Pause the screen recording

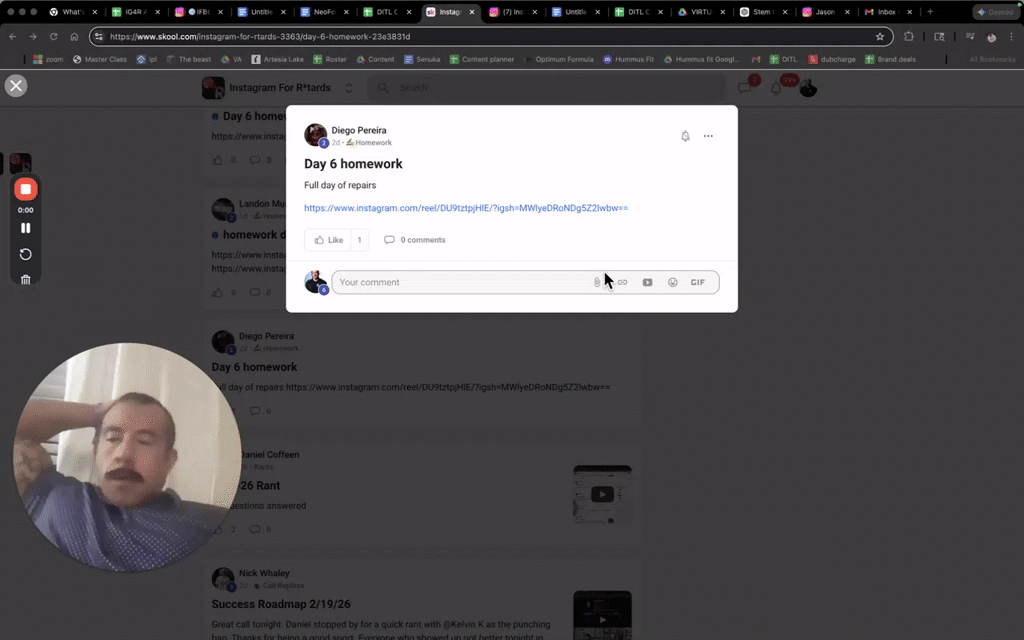(25, 228)
